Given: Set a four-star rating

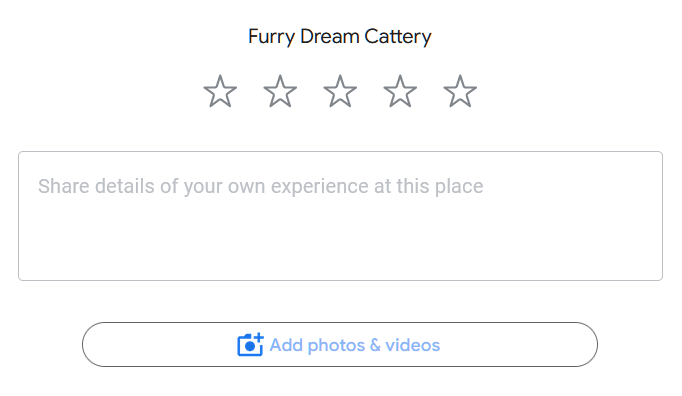Looking at the screenshot, I should pos(400,91).
